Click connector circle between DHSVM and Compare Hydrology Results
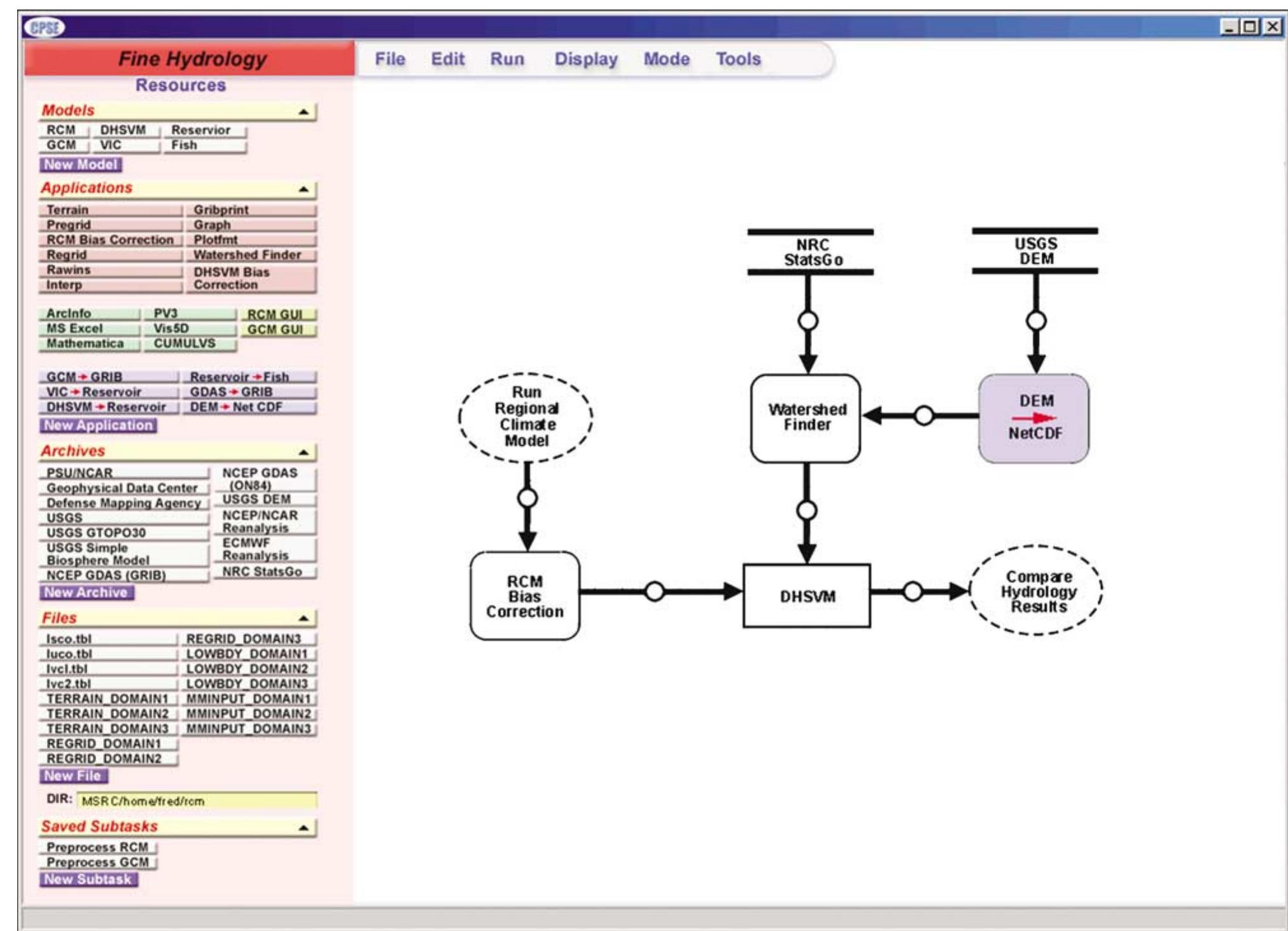The image size is (1288, 931). 913,592
